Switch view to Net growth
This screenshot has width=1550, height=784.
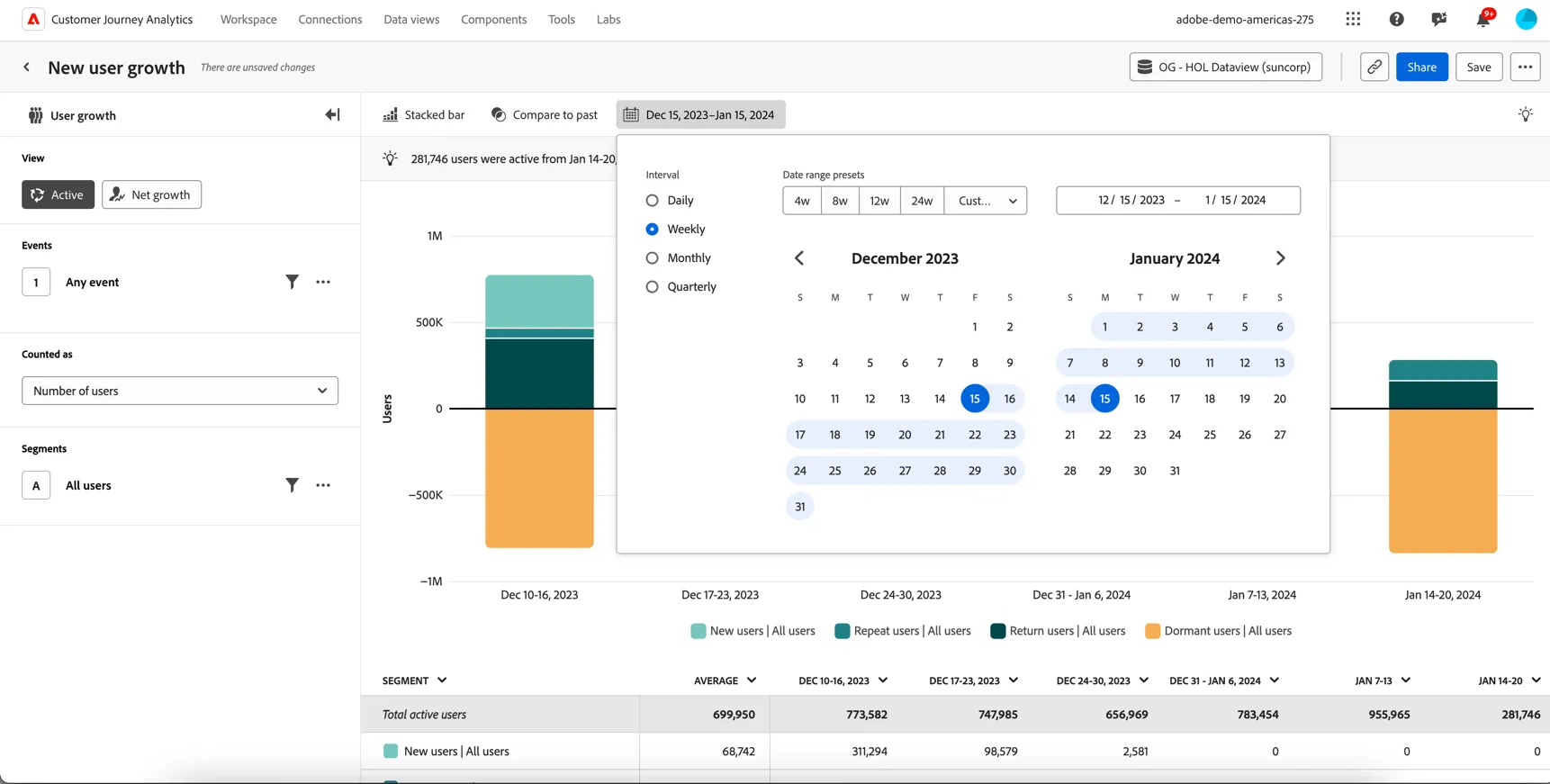[151, 194]
